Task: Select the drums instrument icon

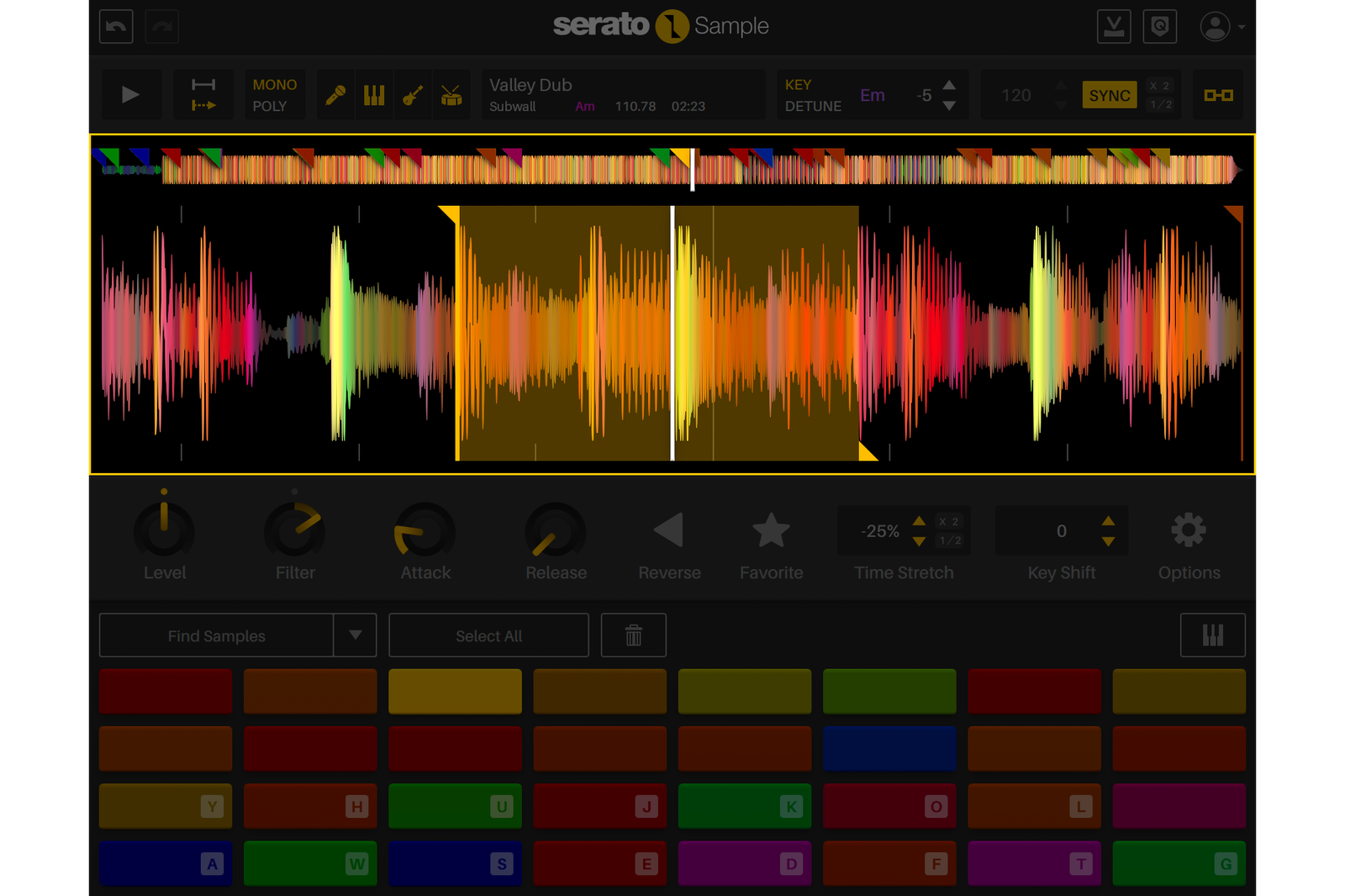Action: pos(451,94)
